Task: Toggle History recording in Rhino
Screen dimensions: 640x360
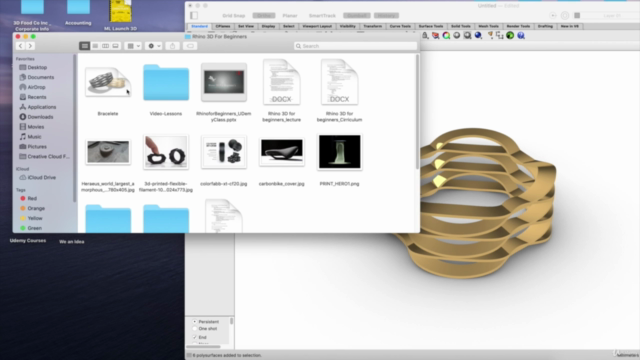Action: point(386,16)
